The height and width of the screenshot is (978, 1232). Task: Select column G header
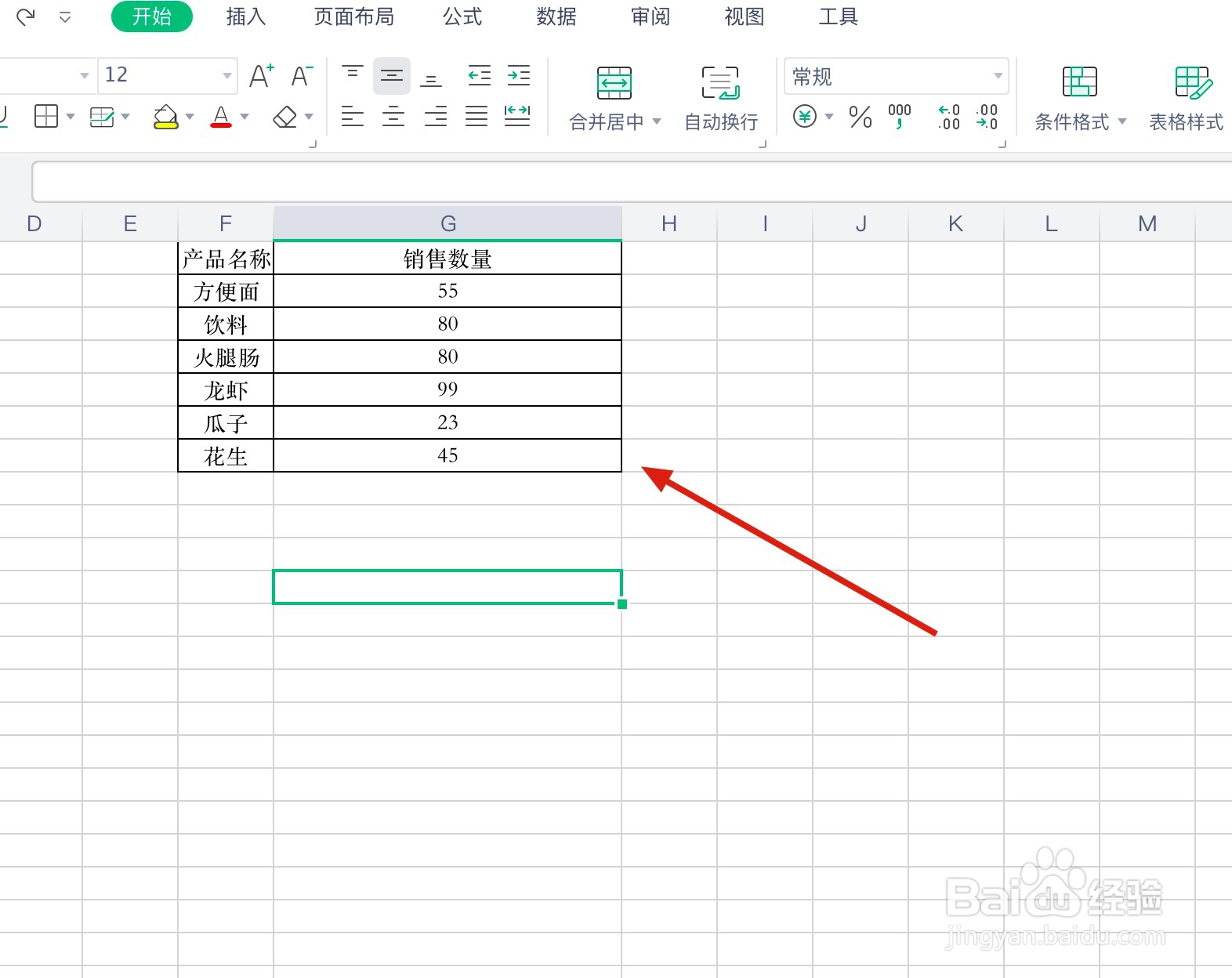click(448, 224)
